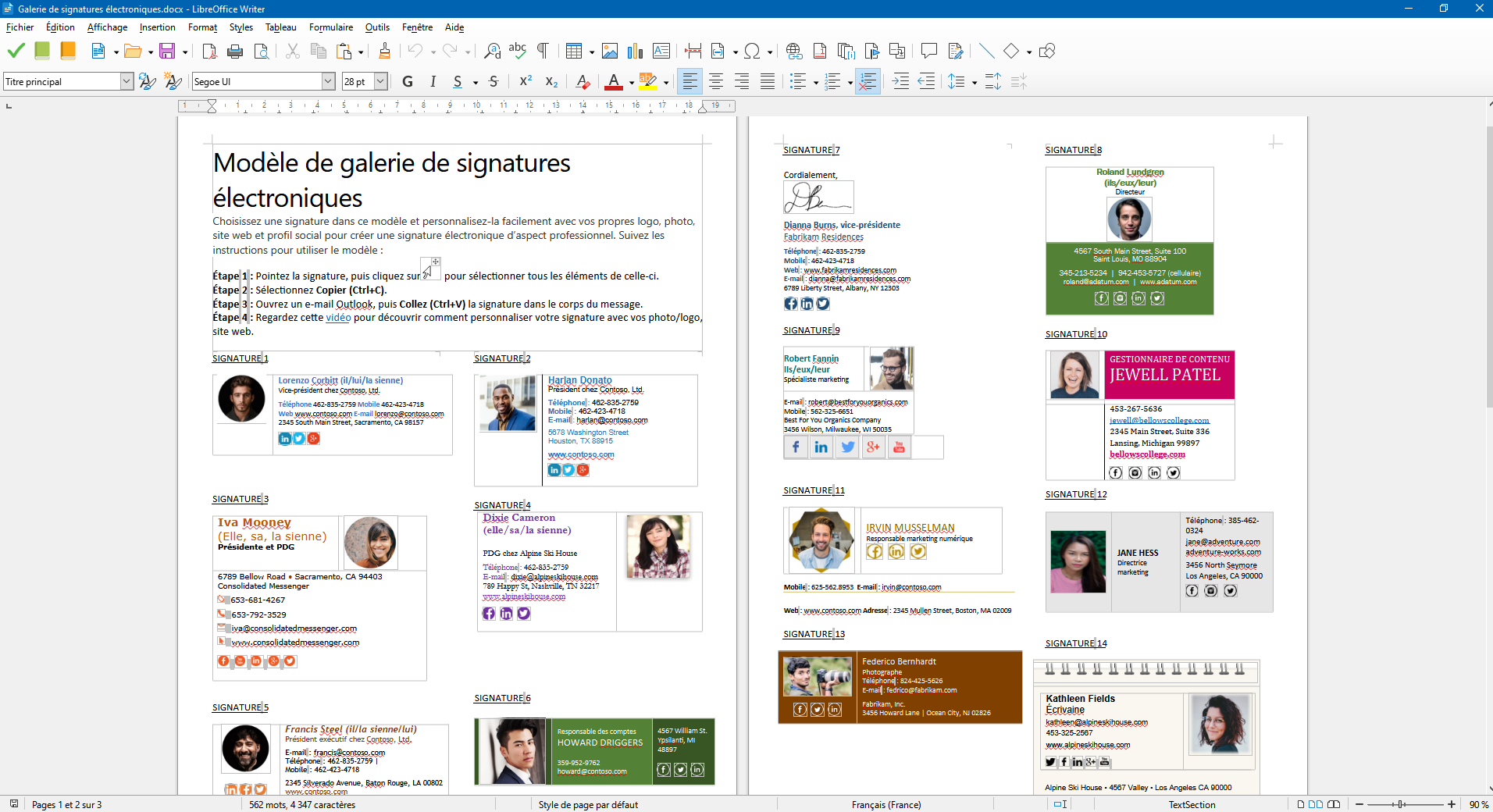Toggle Bold formatting G button
Screen dimensions: 1493x812
[x=408, y=81]
